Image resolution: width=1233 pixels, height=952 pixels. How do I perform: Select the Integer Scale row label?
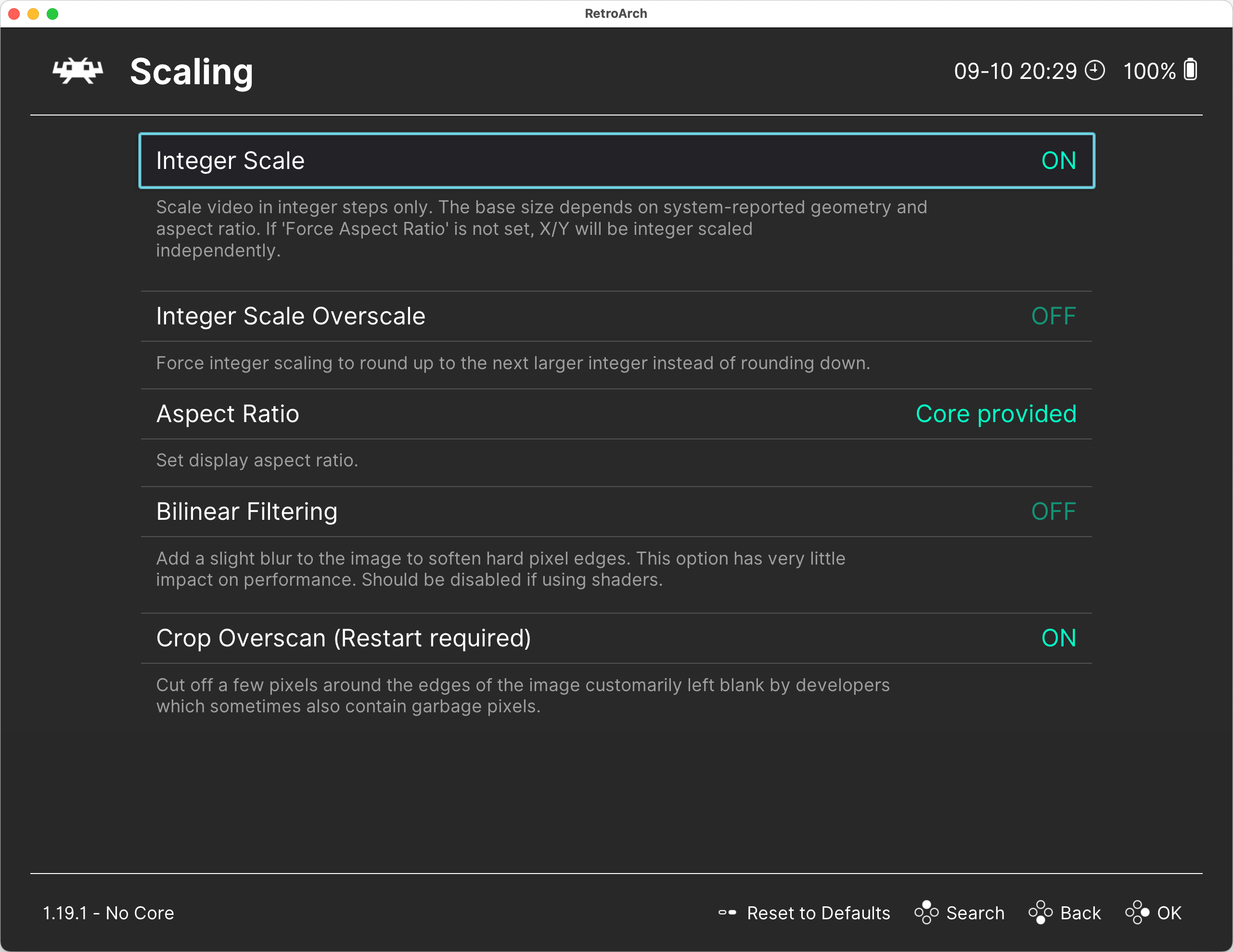pyautogui.click(x=231, y=161)
